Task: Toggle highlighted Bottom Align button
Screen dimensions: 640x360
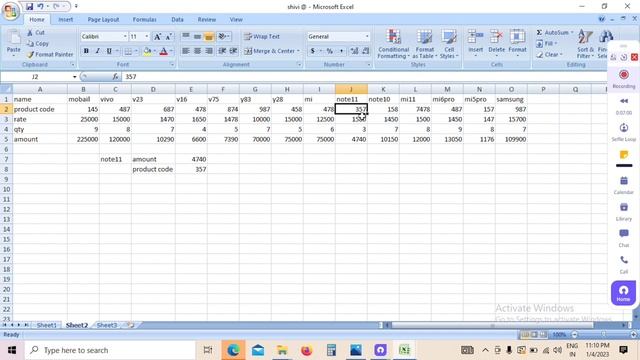Action: 209,37
